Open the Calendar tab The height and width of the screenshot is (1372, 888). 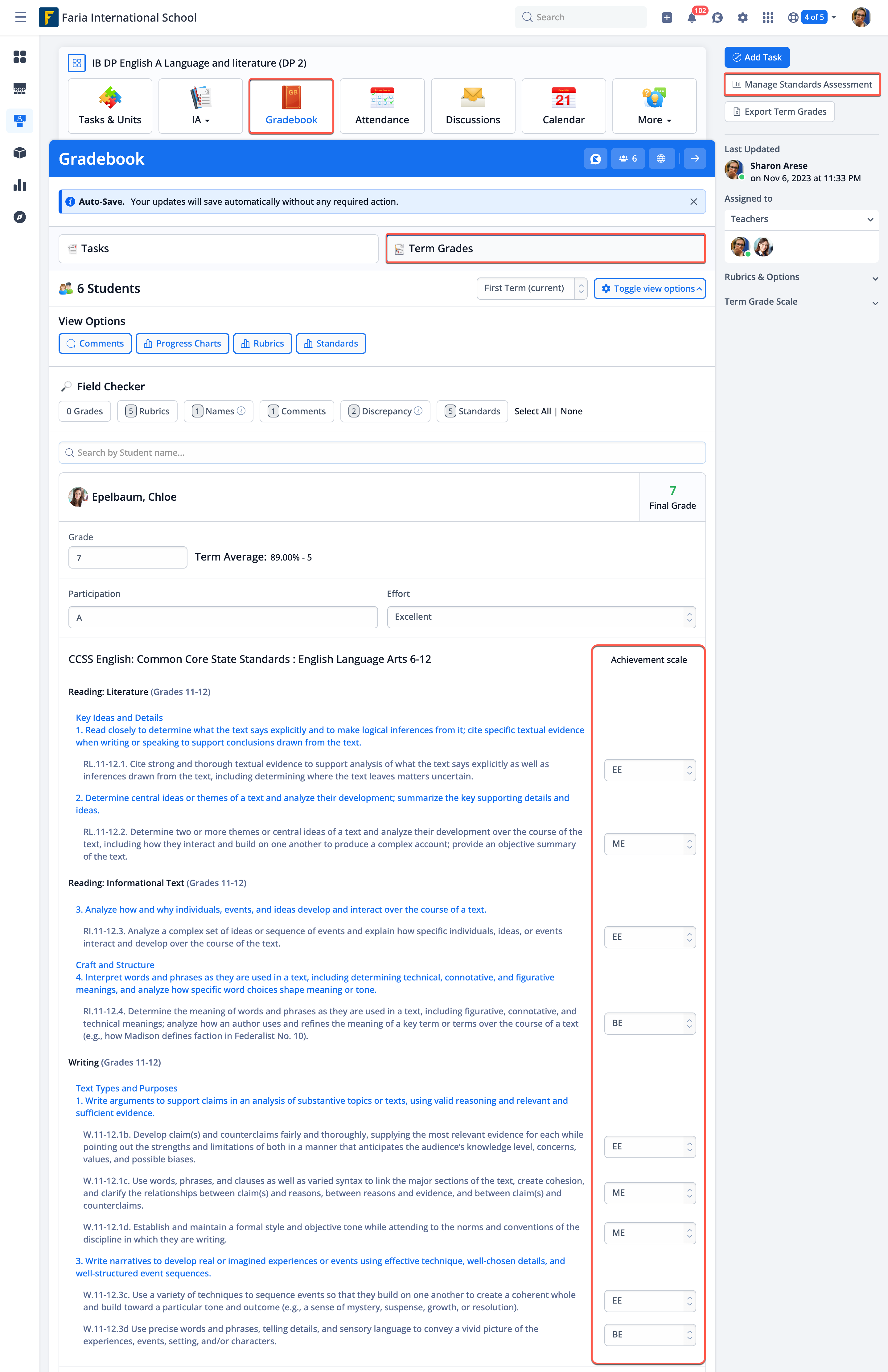[x=563, y=106]
